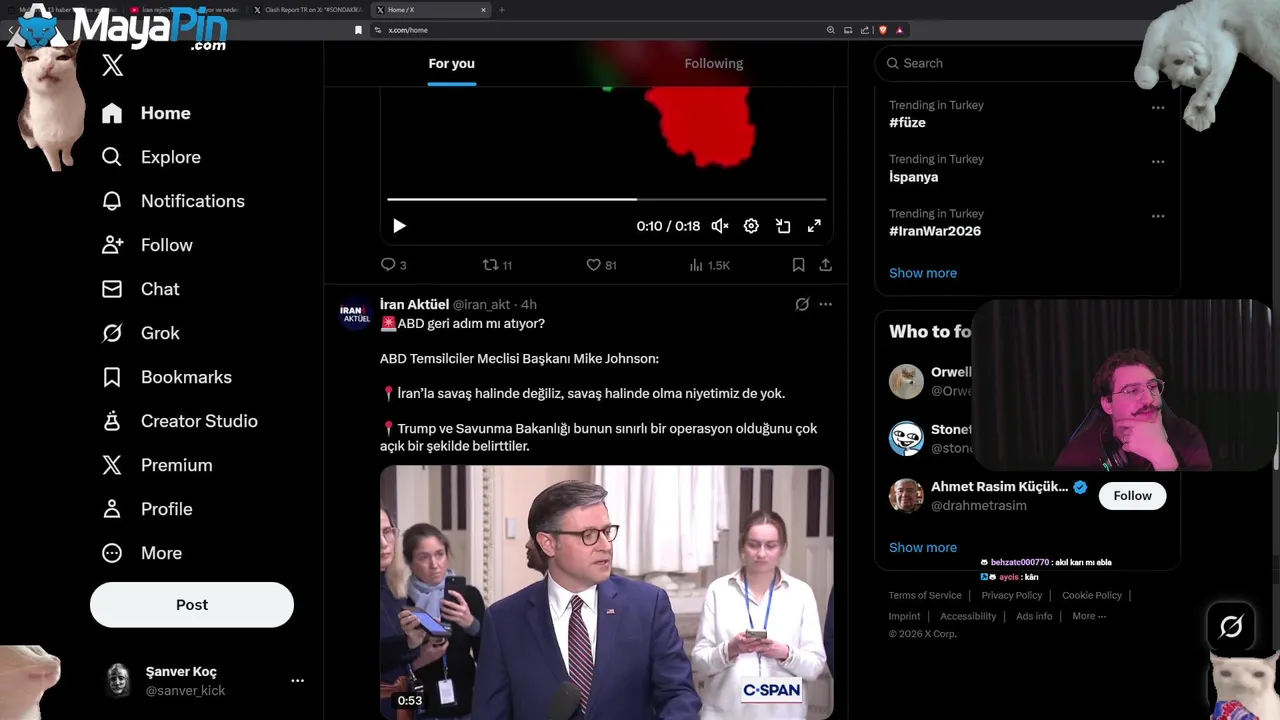Screen dimensions: 1280x720
Task: Open account menu dots next to Şanver Koç
Action: (297, 680)
